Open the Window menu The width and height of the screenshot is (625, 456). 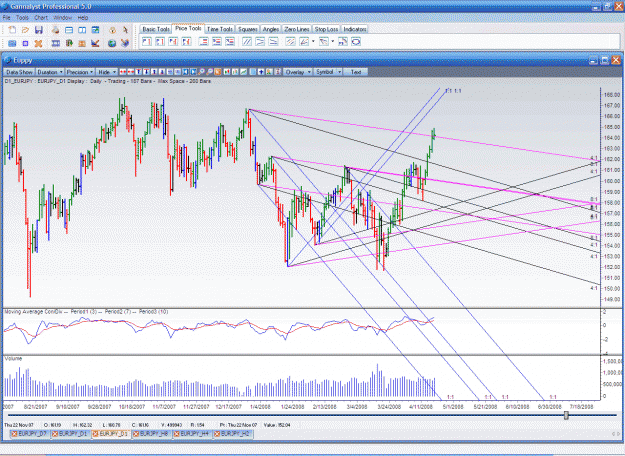click(x=63, y=18)
